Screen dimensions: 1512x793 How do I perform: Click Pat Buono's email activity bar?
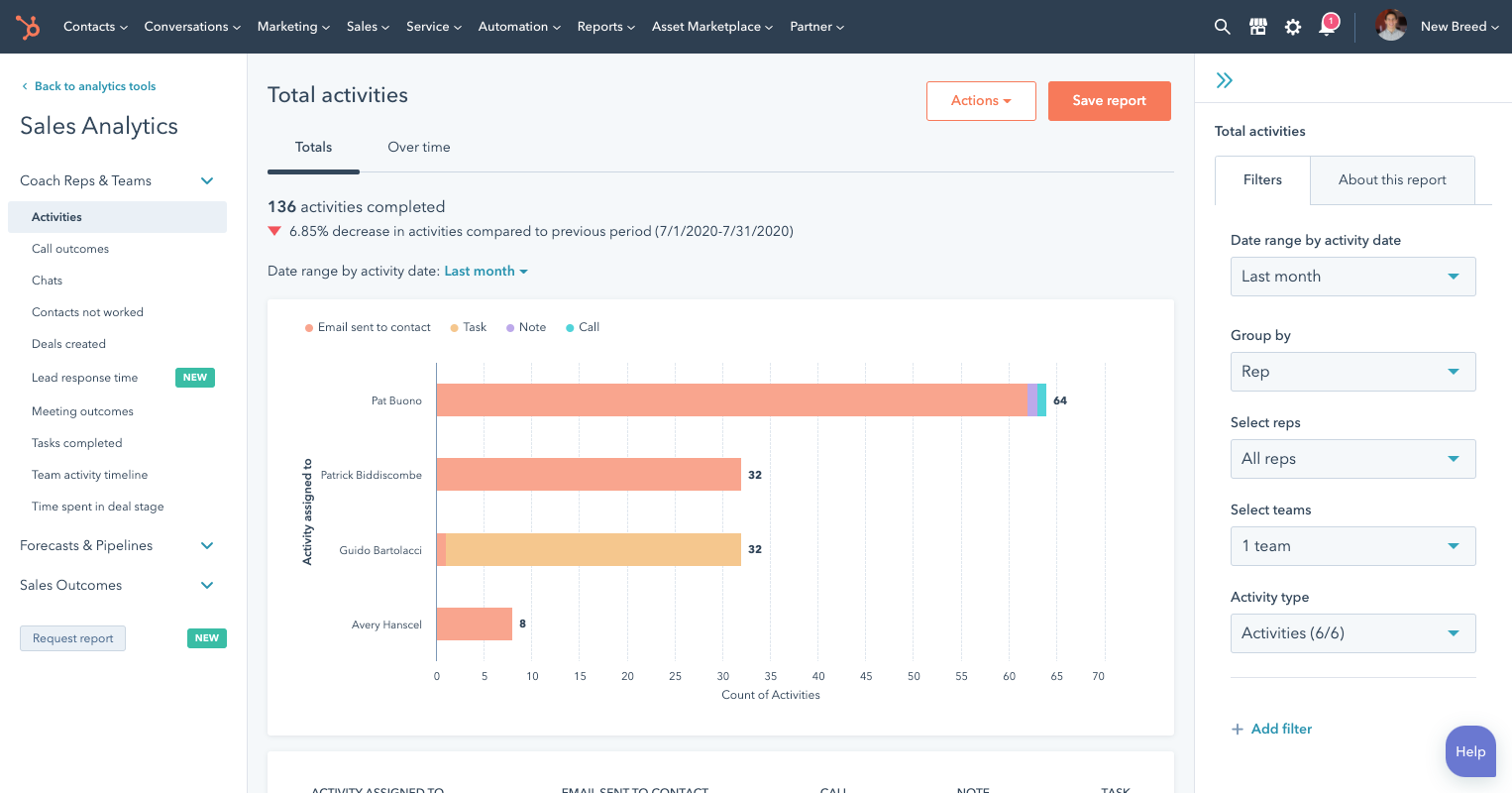click(731, 399)
